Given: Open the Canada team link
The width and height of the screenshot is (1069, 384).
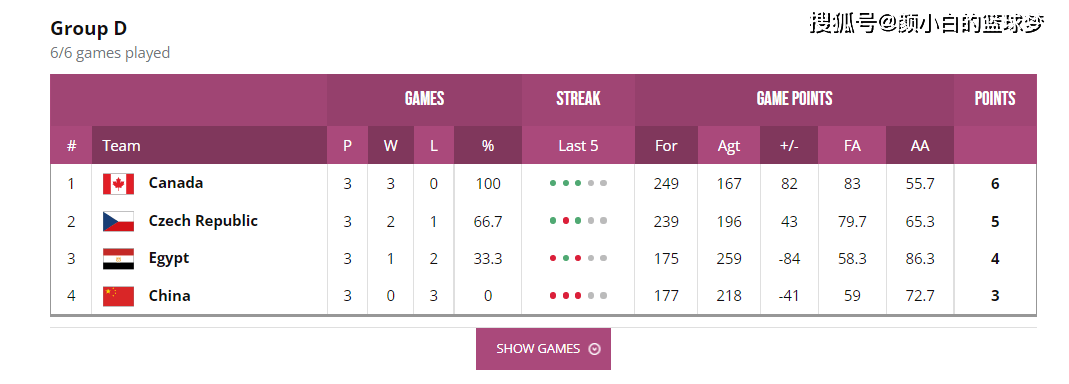Looking at the screenshot, I should (x=176, y=183).
